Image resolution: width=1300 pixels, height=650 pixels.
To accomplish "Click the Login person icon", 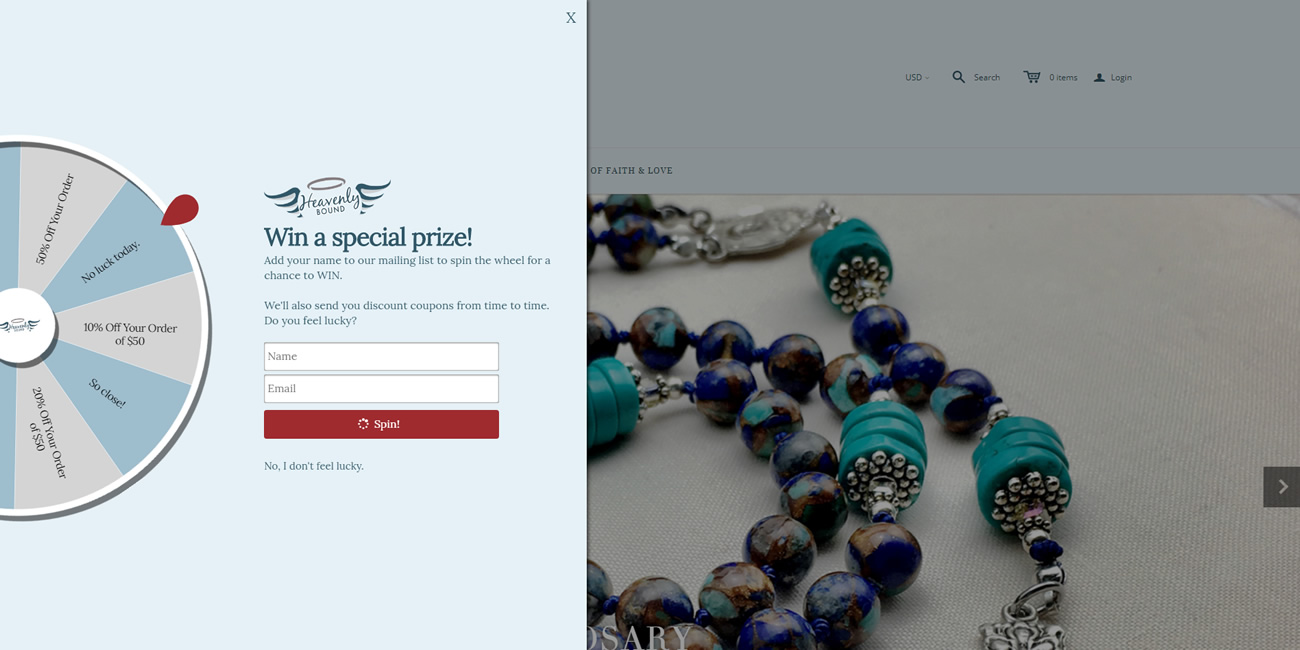I will [x=1099, y=77].
